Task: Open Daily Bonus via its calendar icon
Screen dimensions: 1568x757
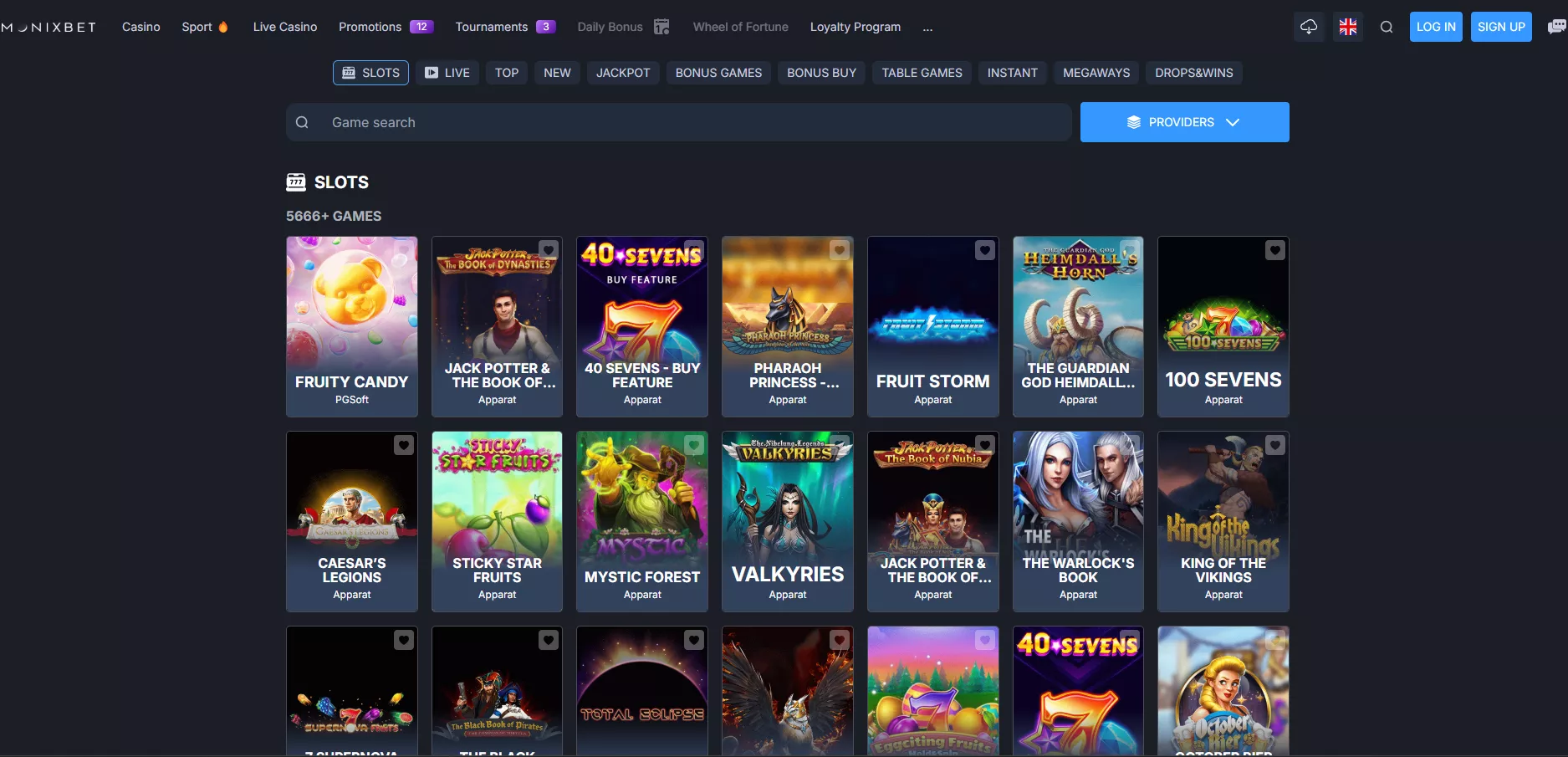Action: (x=661, y=26)
